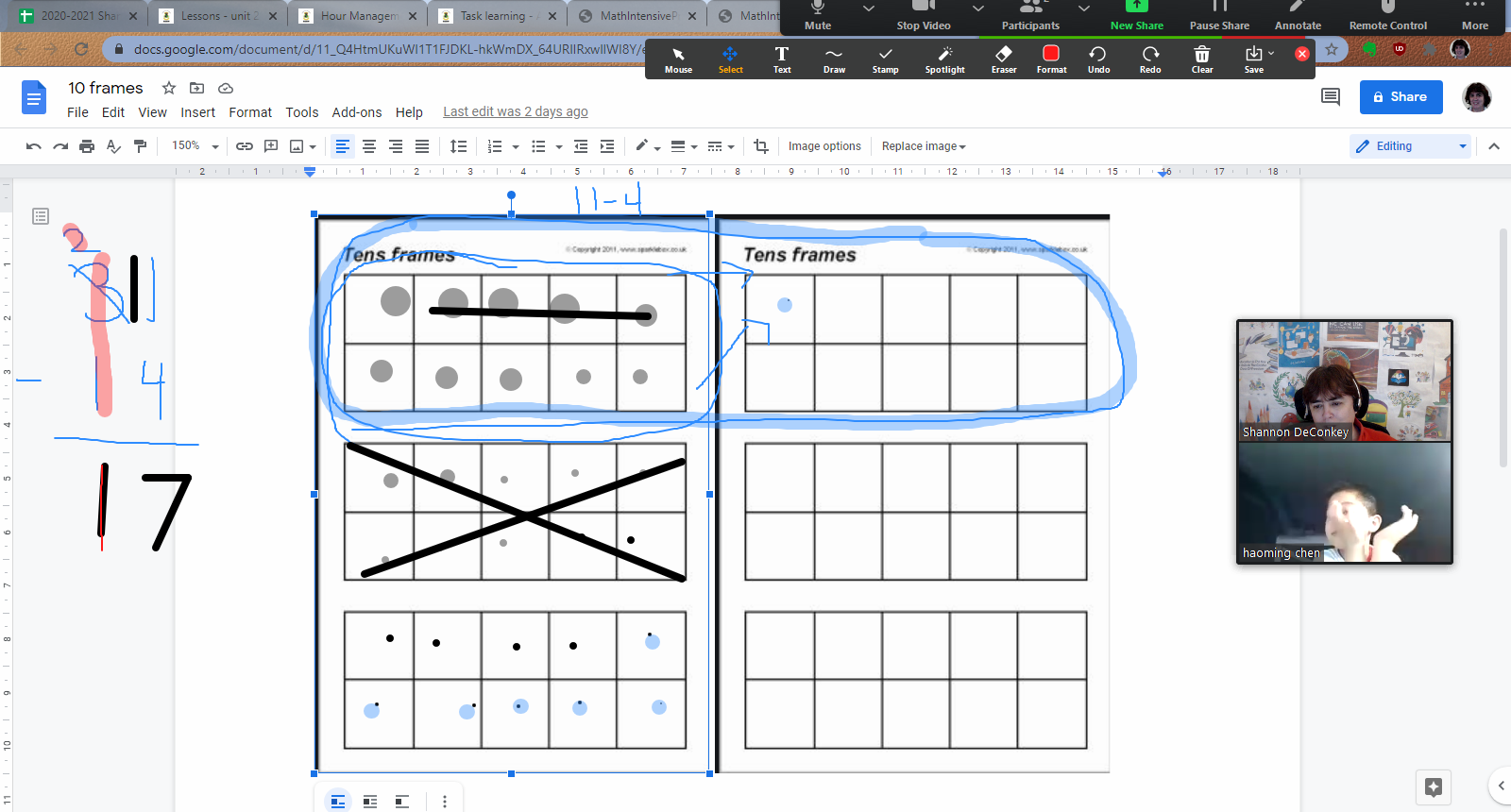Pick the Text annotation tool
Viewport: 1511px width, 812px height.
coord(782,59)
